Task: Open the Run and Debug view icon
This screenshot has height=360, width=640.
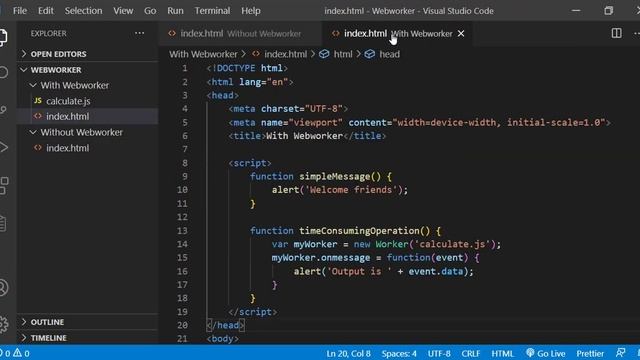Action: click(3, 147)
